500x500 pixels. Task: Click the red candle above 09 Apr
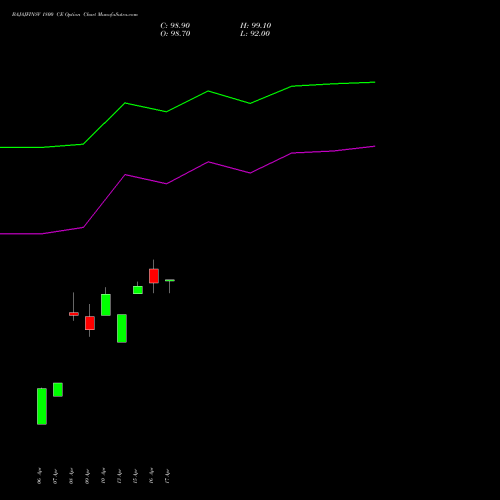(x=90, y=323)
